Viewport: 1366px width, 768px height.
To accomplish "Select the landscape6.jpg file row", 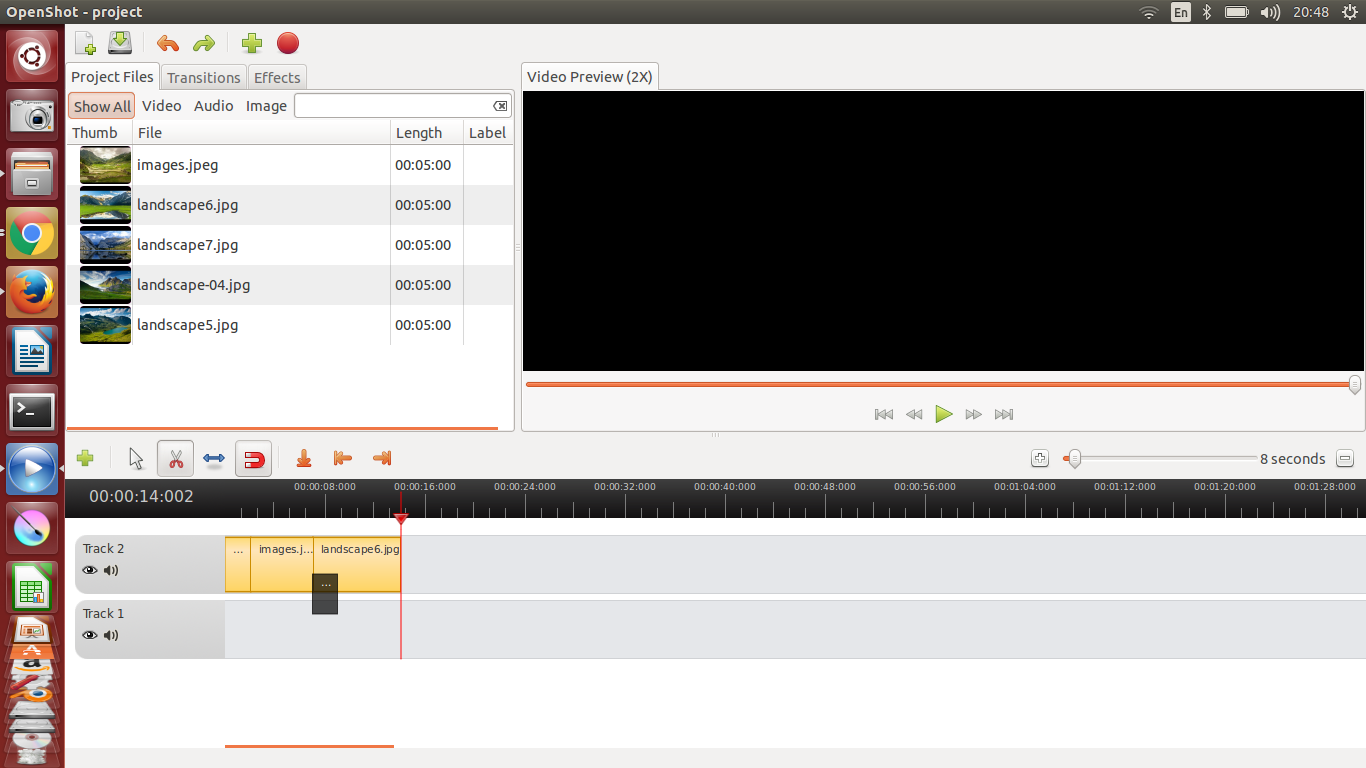I will [290, 205].
